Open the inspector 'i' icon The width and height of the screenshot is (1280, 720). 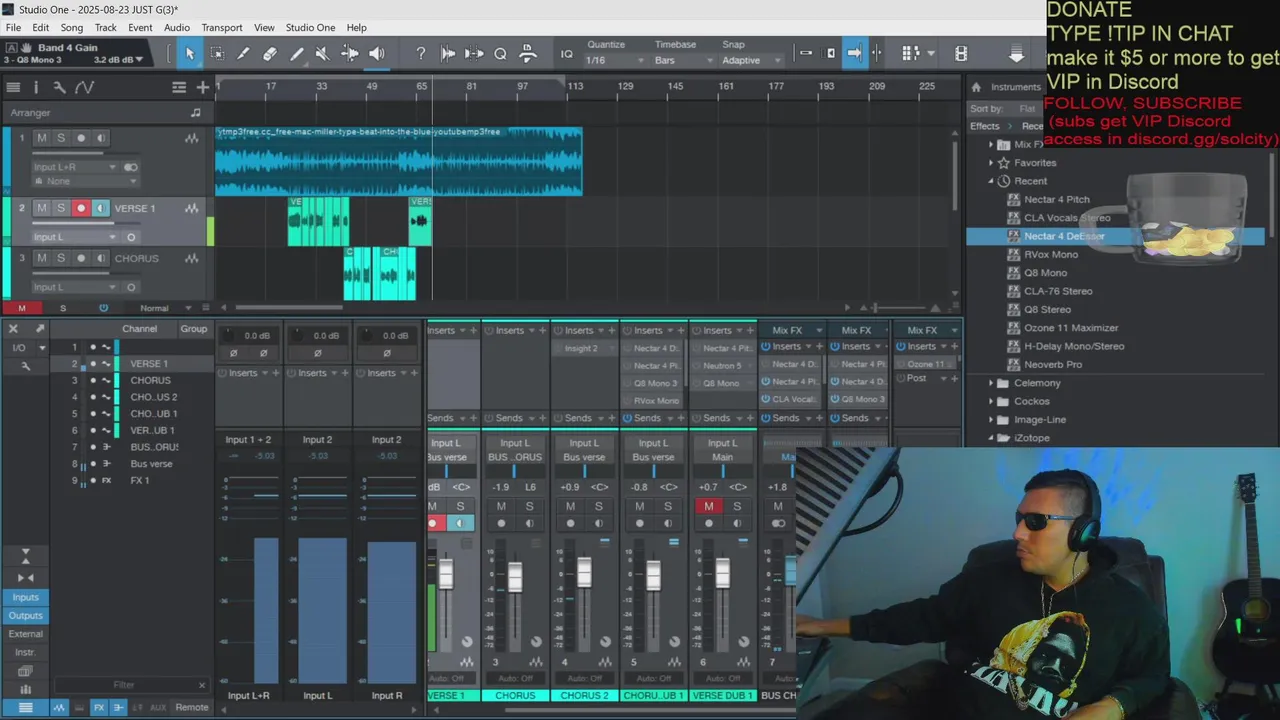coord(36,88)
